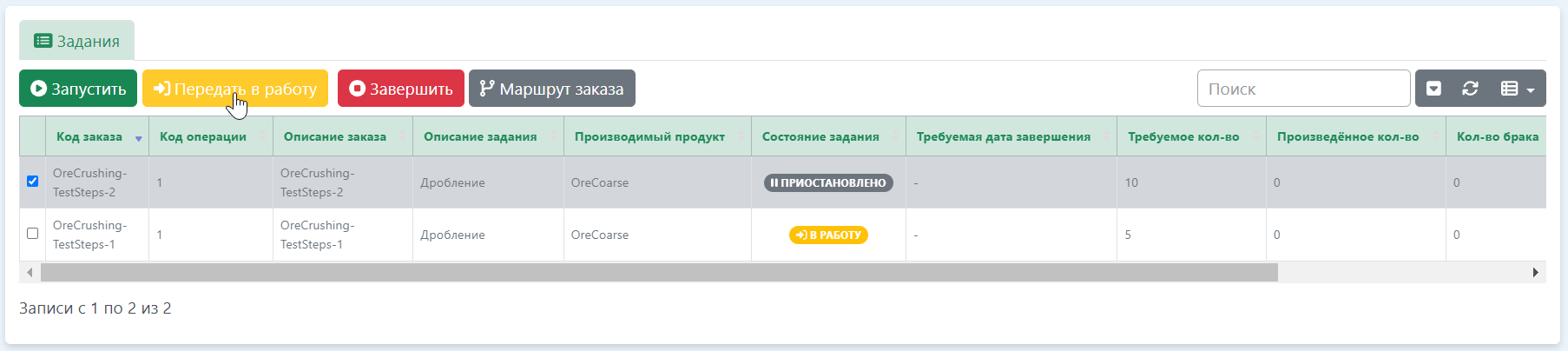Viewport: 1568px width, 351px height.
Task: Sort by «Производимый продукт» column header
Action: click(x=649, y=136)
